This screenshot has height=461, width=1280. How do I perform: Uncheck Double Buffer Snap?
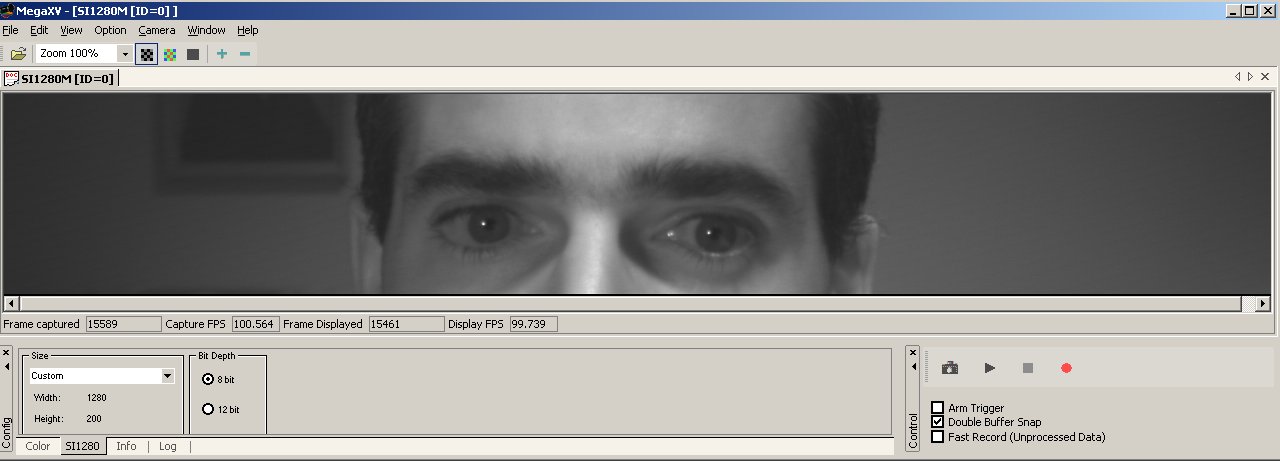(x=938, y=422)
